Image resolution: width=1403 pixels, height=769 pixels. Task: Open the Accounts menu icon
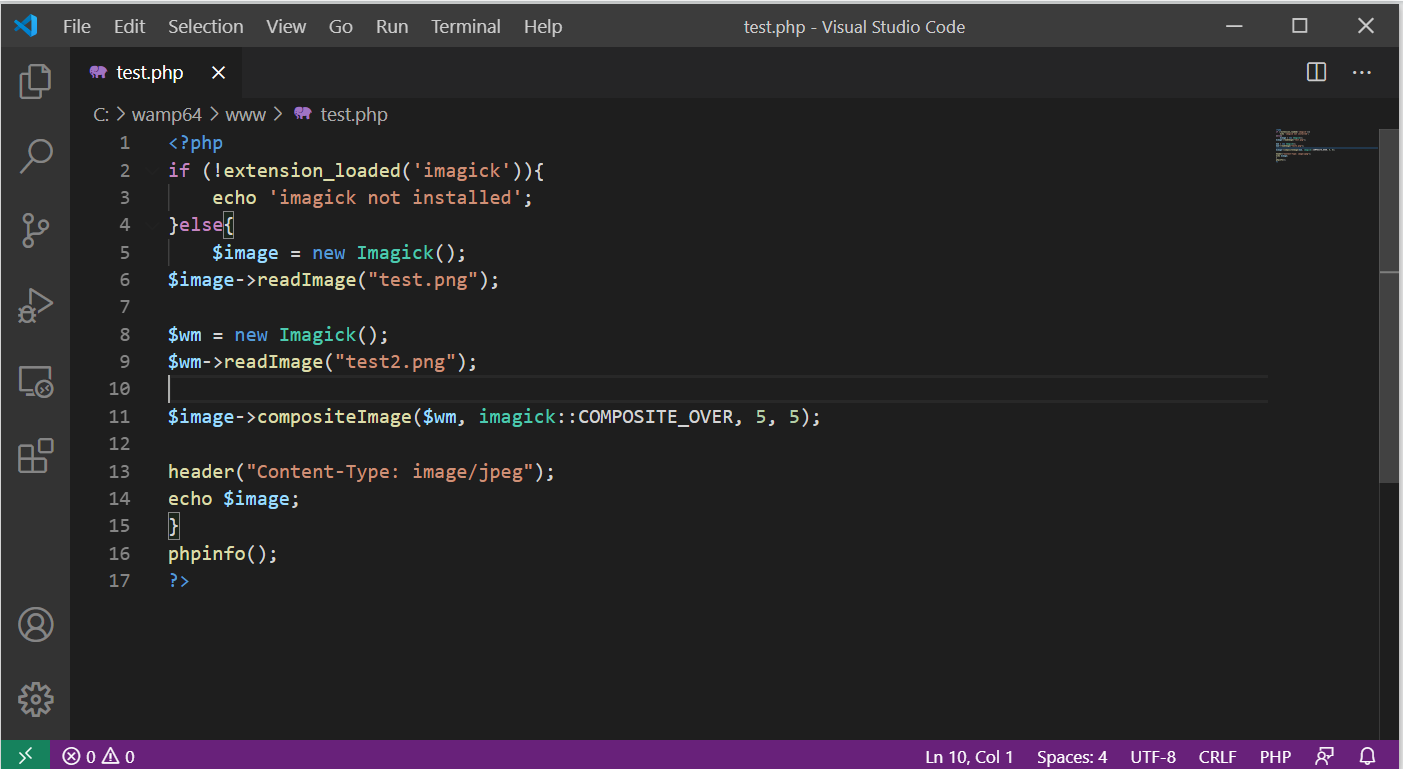point(36,624)
